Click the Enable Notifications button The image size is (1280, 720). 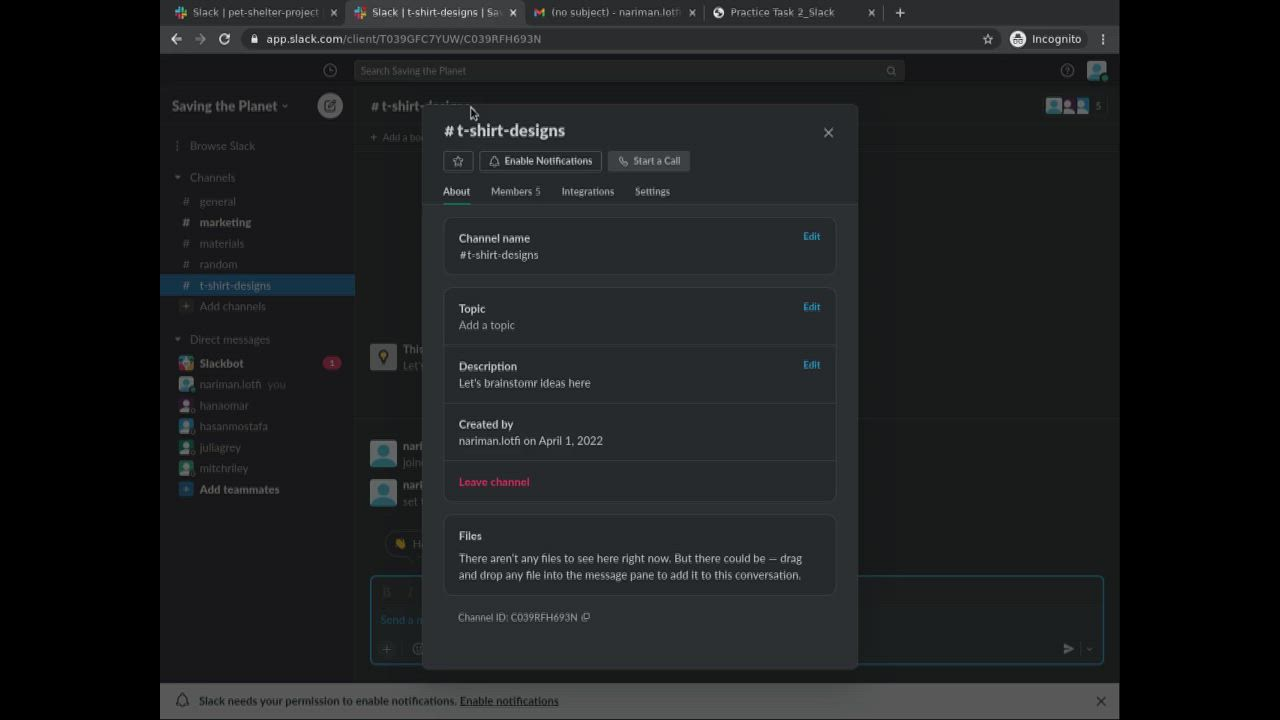540,161
